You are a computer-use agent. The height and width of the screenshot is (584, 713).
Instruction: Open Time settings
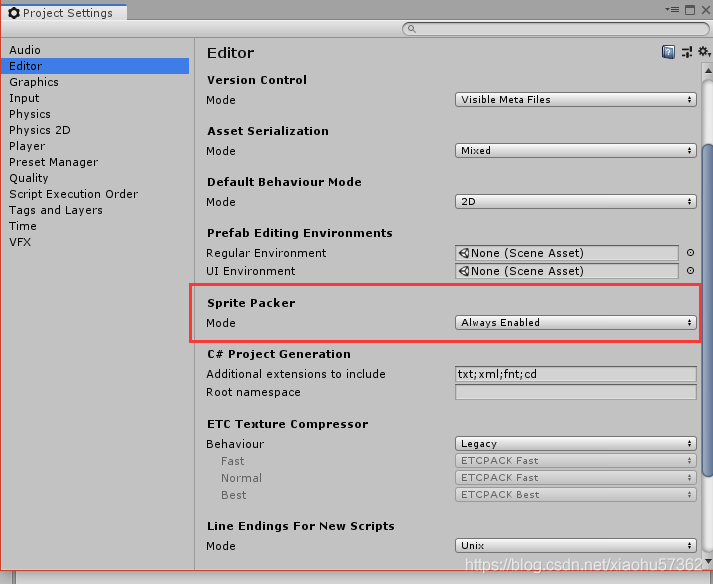click(95, 226)
